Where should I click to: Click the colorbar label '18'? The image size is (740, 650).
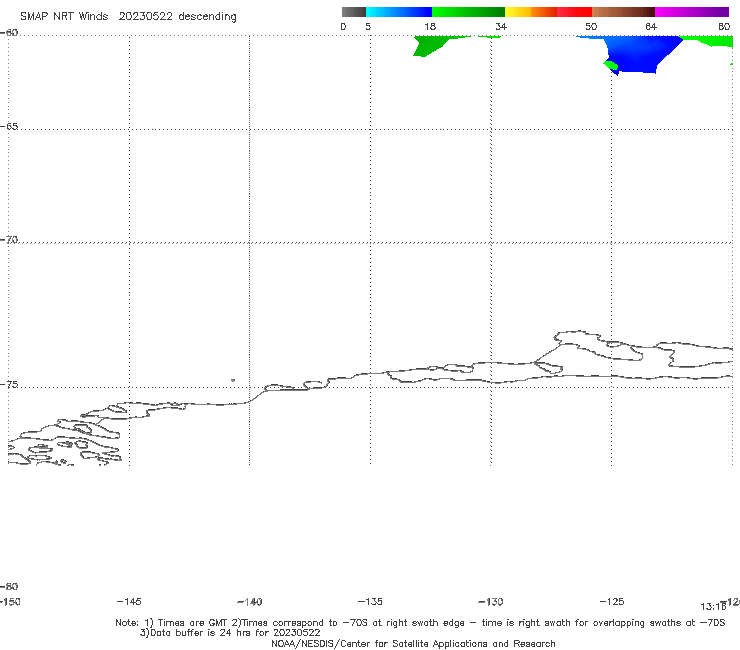430,26
